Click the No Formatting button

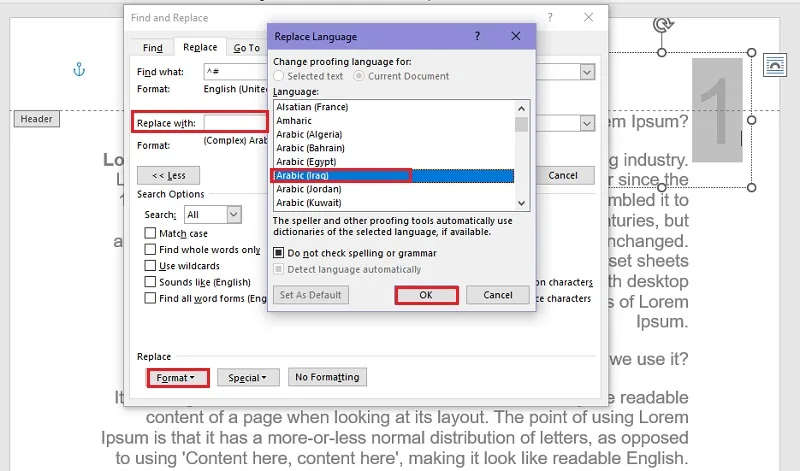pyautogui.click(x=327, y=377)
